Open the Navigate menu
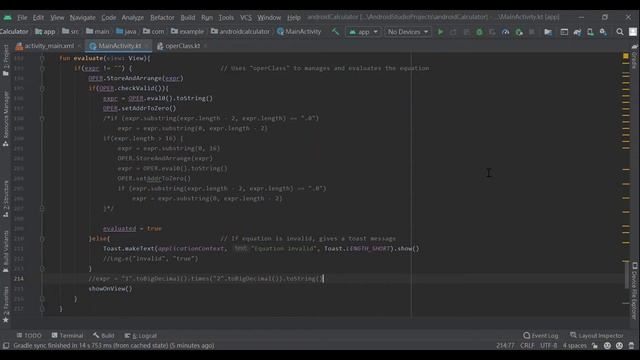The image size is (640, 360). click(x=82, y=18)
